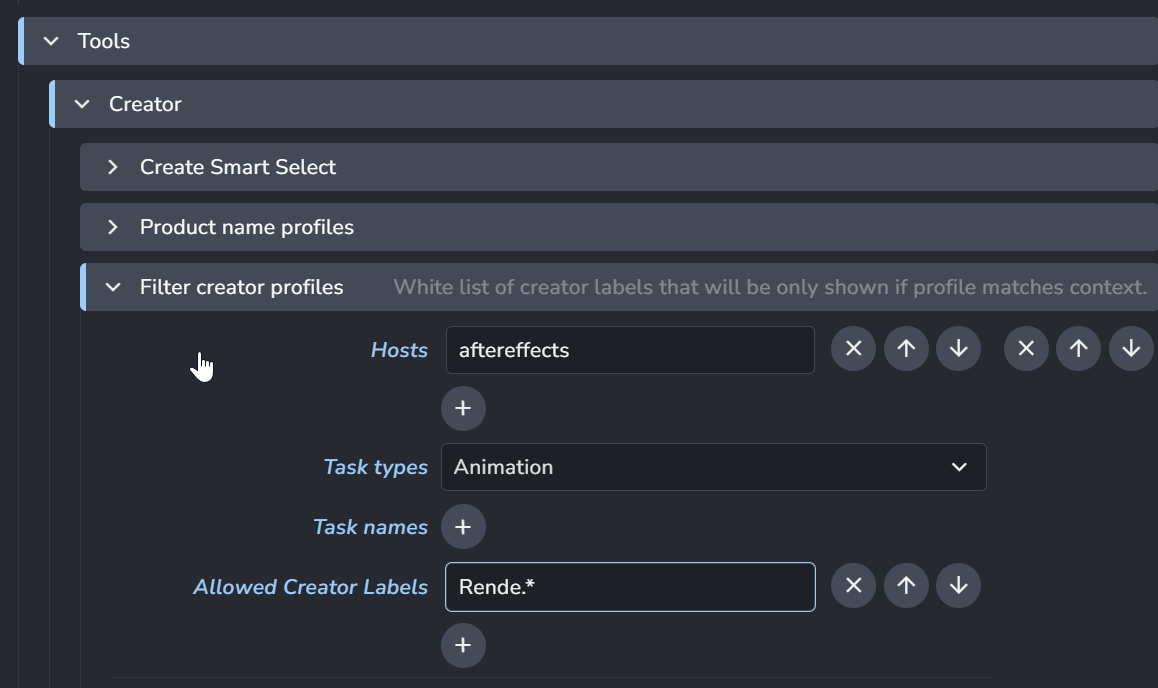The height and width of the screenshot is (688, 1158).
Task: Click the far-right up arrow in Hosts row
Action: (1078, 349)
